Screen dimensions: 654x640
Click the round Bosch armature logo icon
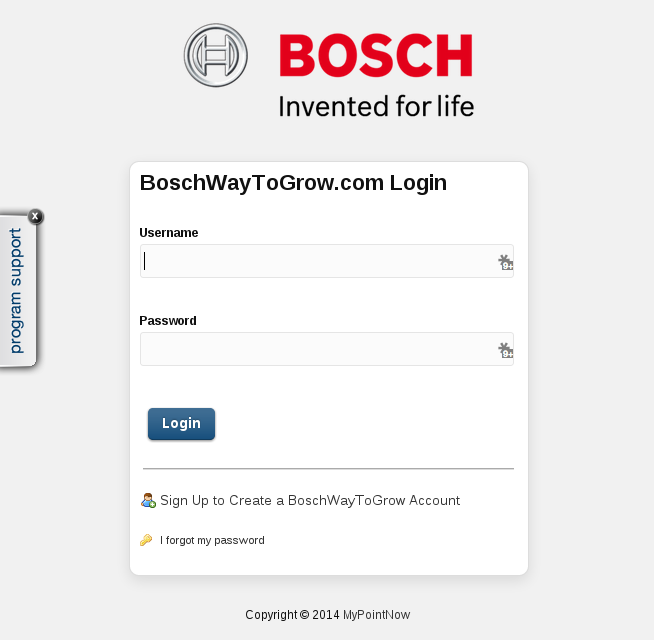tap(216, 55)
